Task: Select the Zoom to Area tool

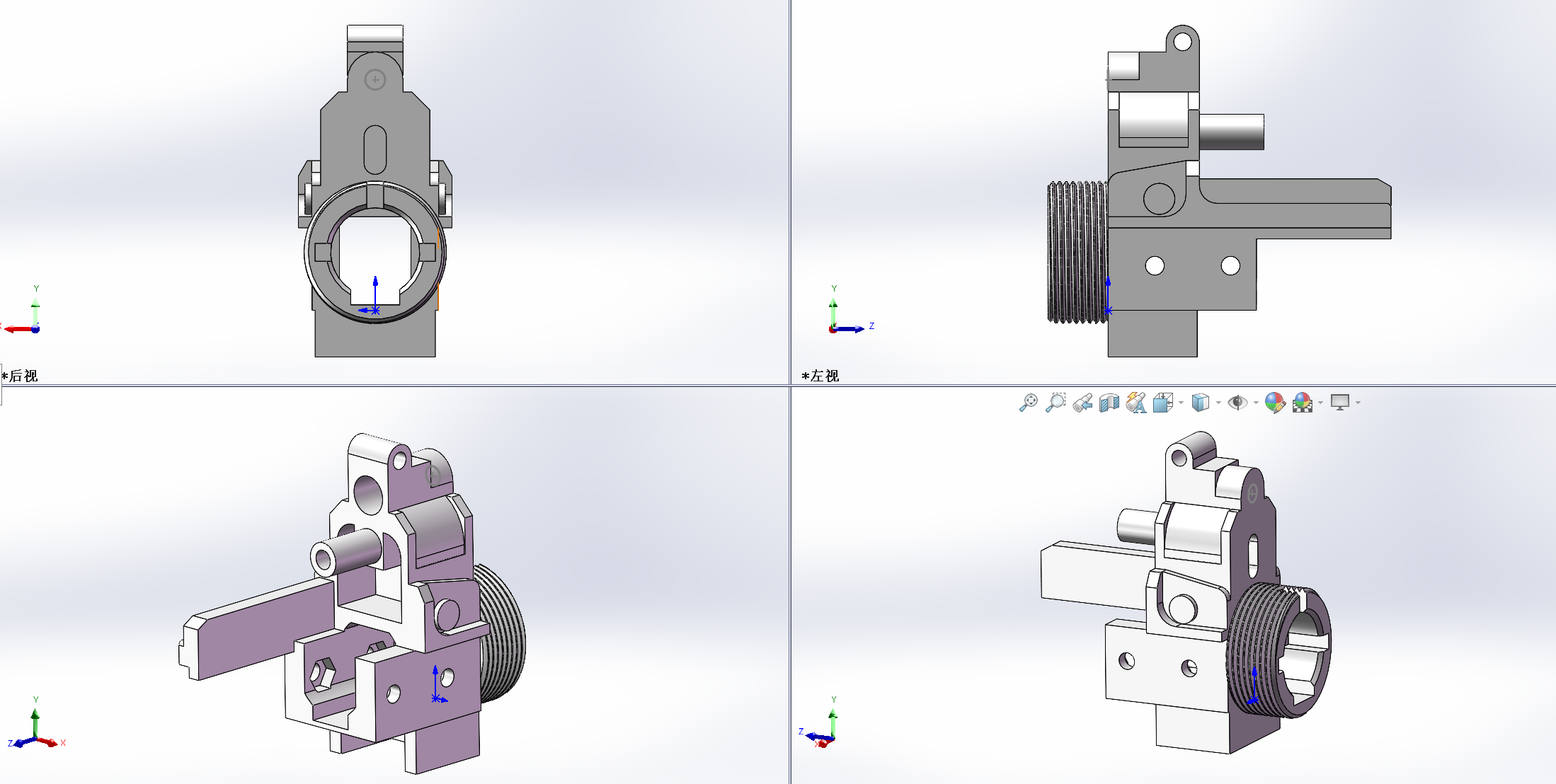Action: [1056, 403]
